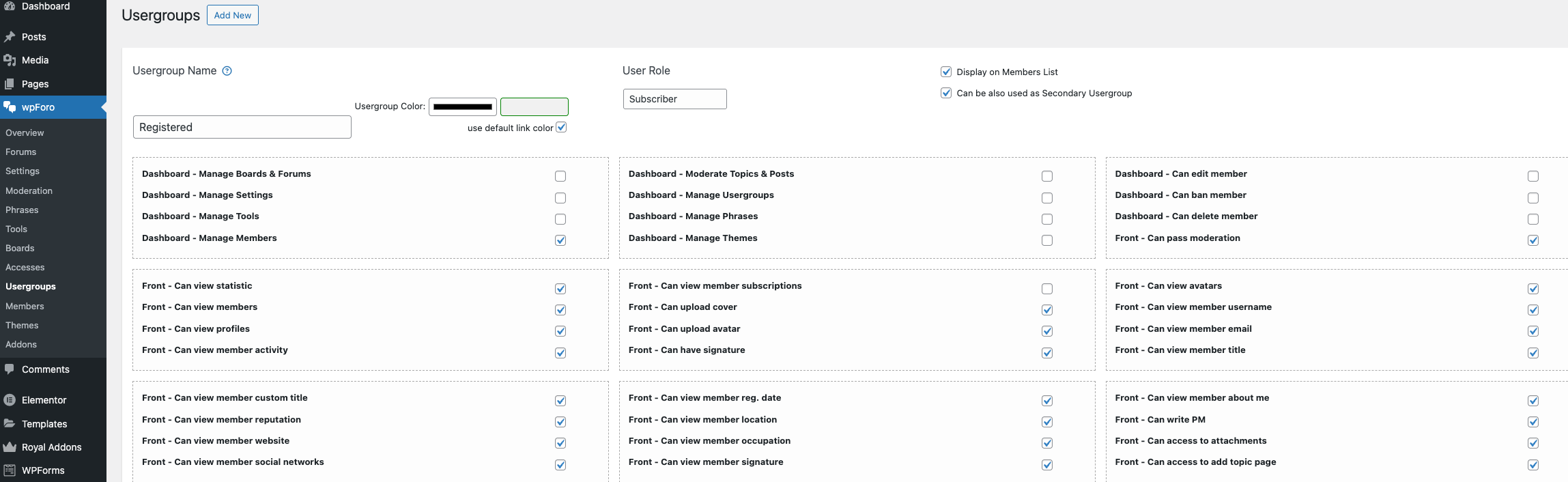Click the Comments bubble icon
This screenshot has height=482, width=1568.
(x=10, y=369)
